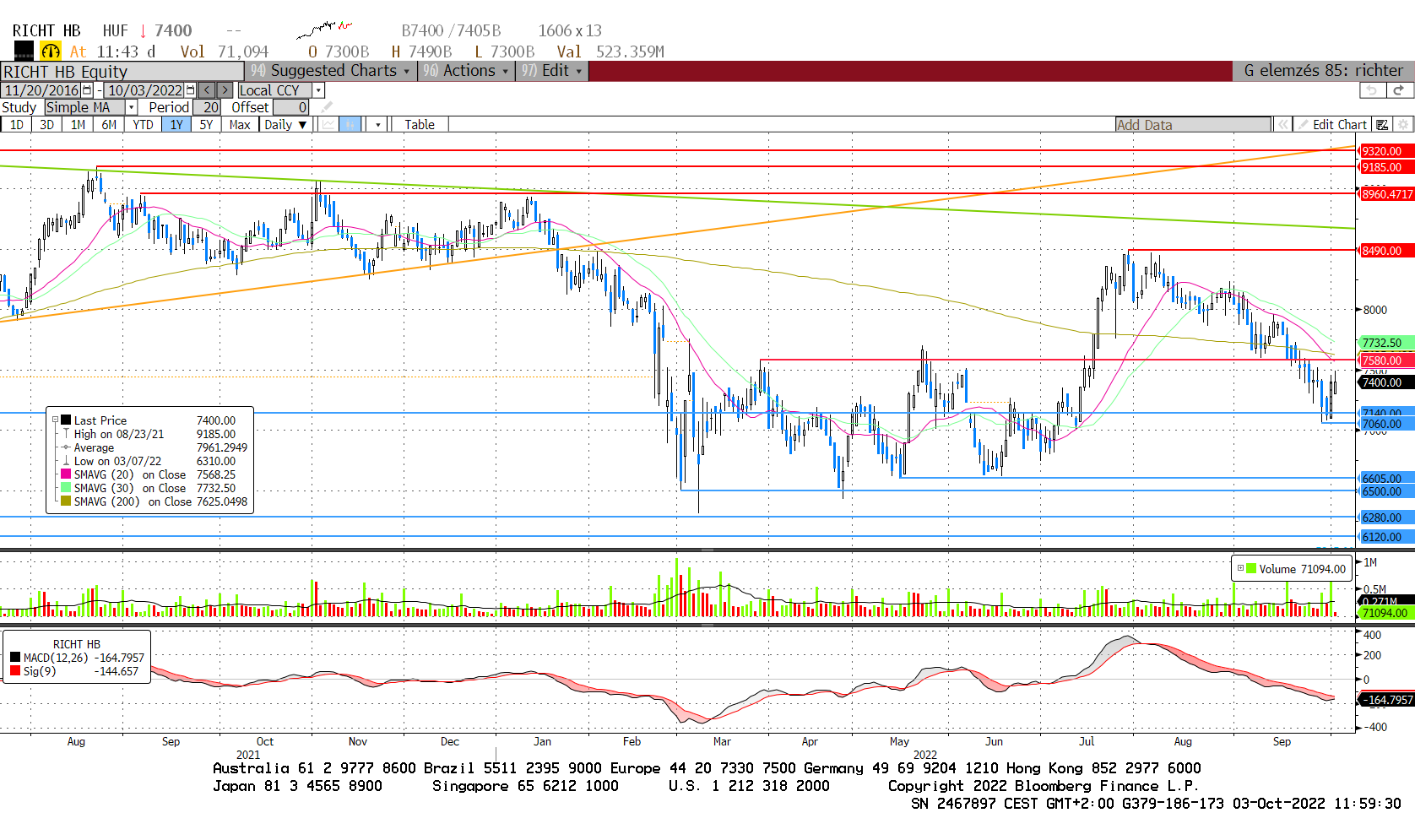Open Actions dropdown menu
1415x840 pixels.
coord(466,71)
